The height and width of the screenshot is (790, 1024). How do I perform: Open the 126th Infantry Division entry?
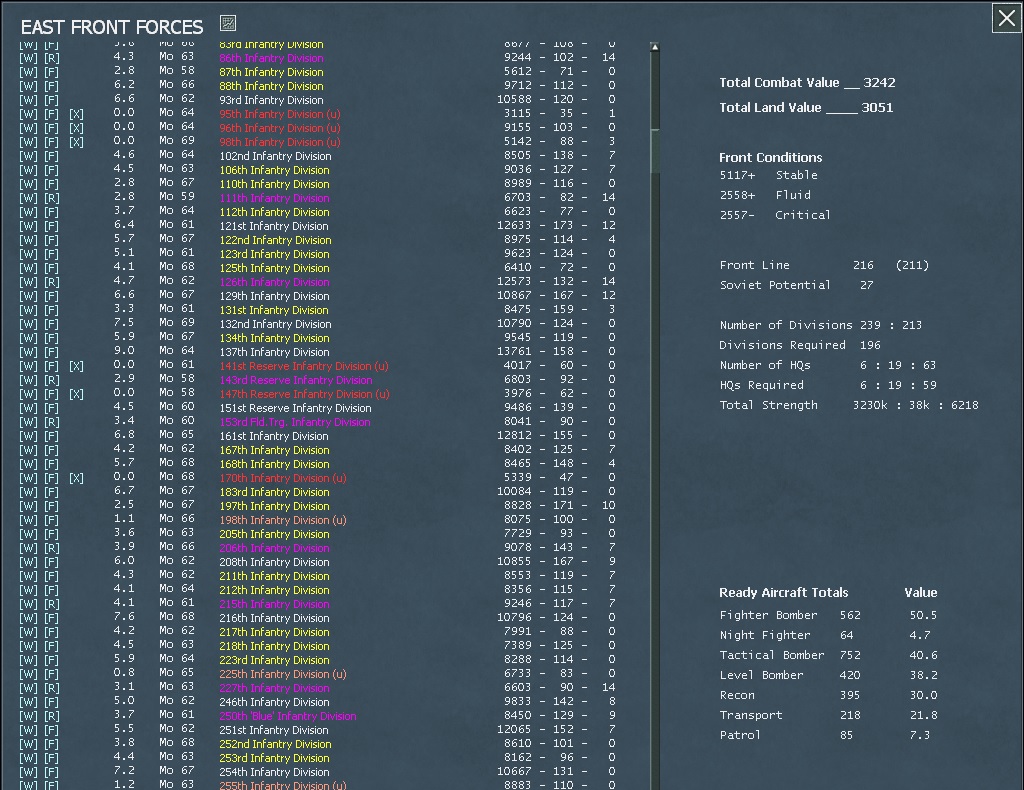click(274, 282)
